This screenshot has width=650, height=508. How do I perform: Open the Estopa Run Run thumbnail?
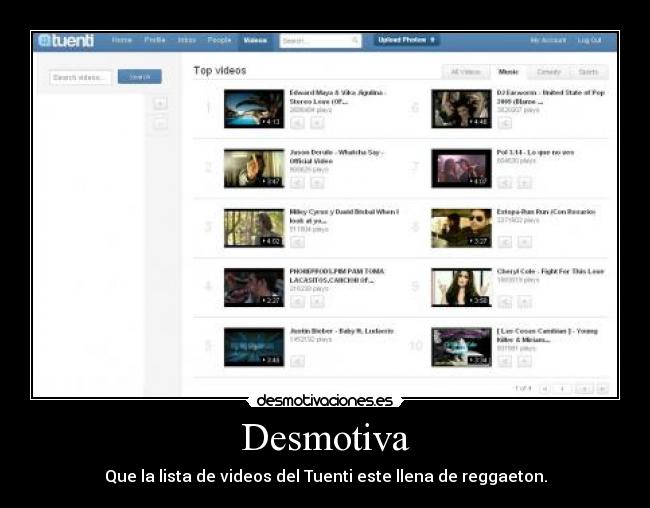point(461,228)
